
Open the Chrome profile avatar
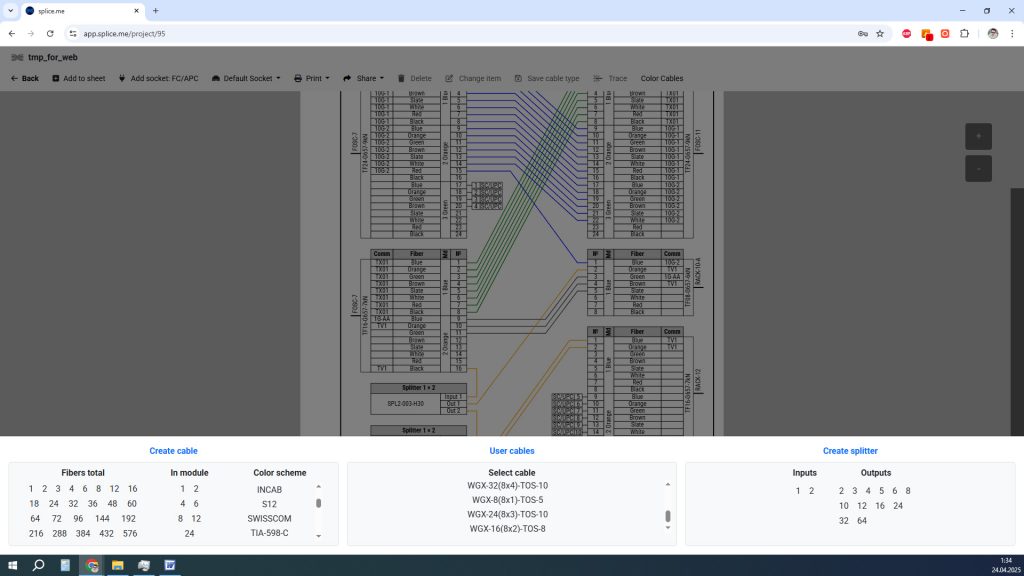993,33
